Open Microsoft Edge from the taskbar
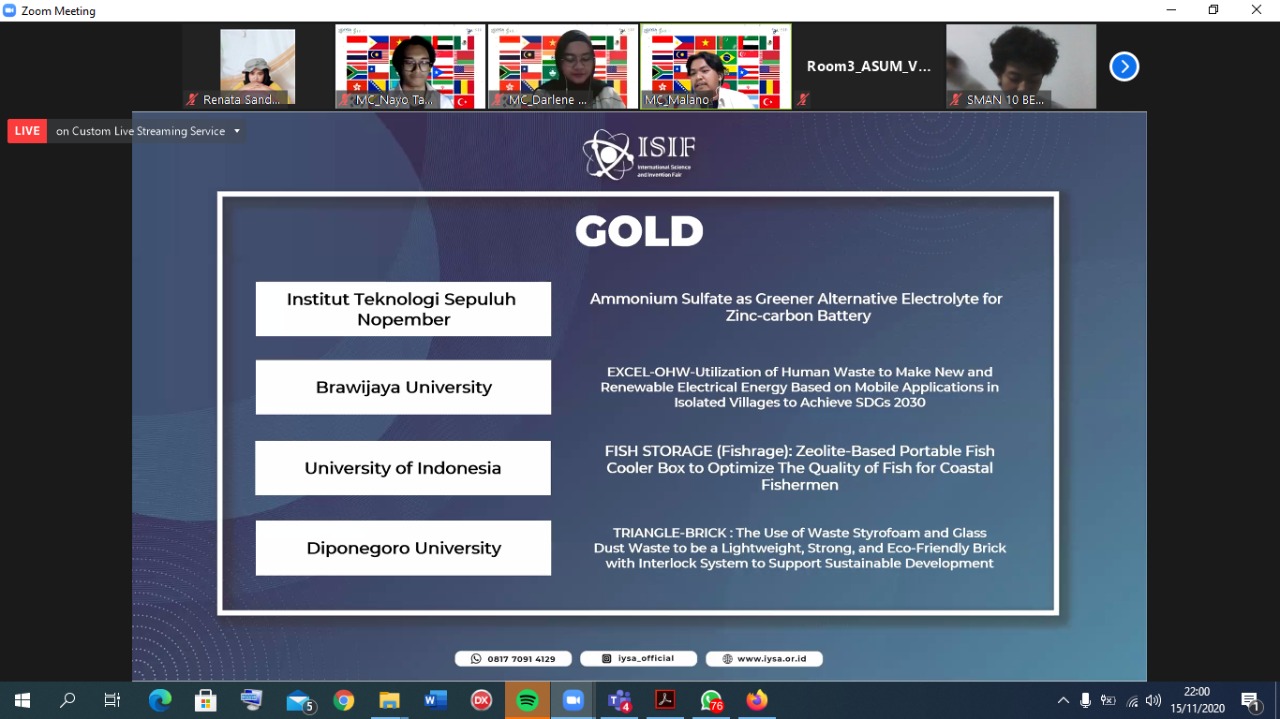Image resolution: width=1280 pixels, height=719 pixels. click(160, 700)
